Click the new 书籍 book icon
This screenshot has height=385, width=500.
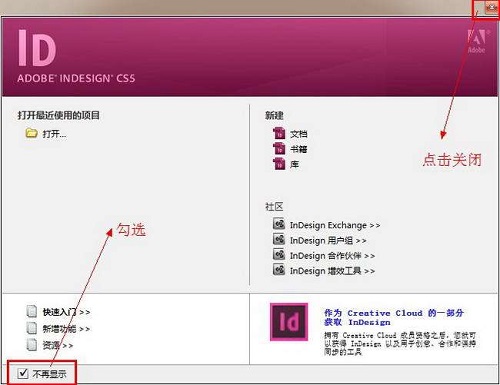(x=279, y=149)
